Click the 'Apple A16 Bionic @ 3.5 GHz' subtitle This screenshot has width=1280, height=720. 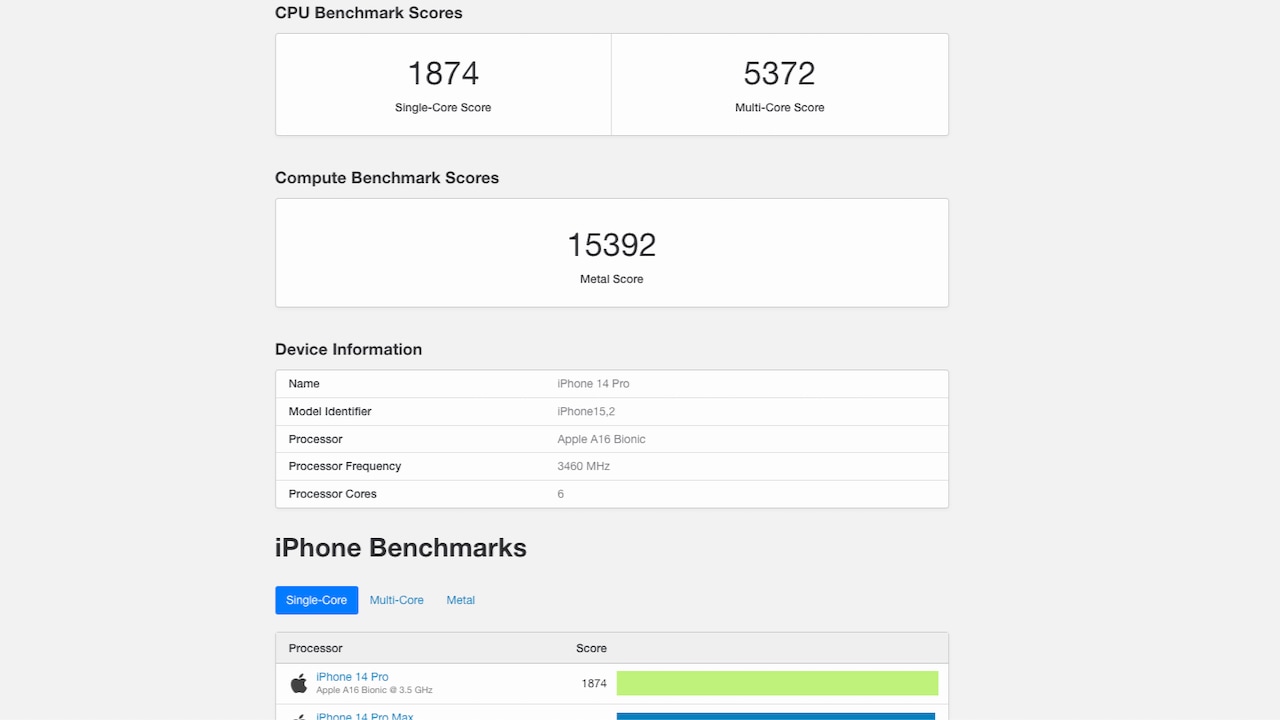[x=374, y=690]
